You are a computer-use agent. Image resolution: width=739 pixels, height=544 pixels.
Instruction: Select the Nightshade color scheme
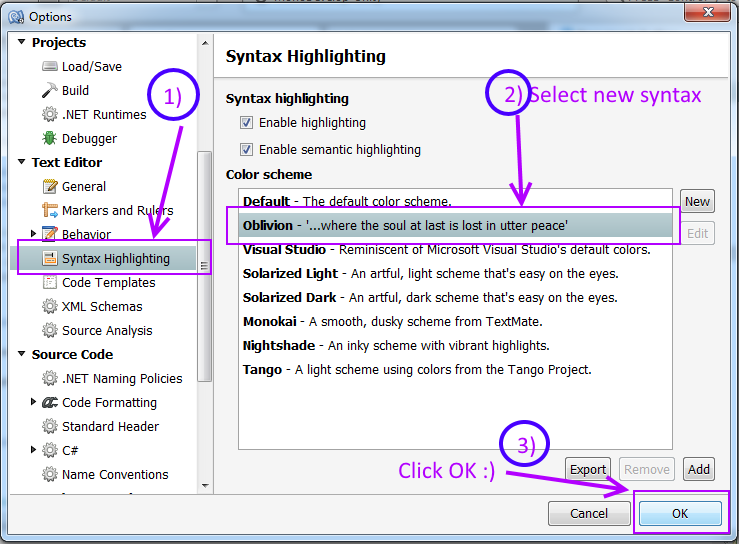(455, 346)
